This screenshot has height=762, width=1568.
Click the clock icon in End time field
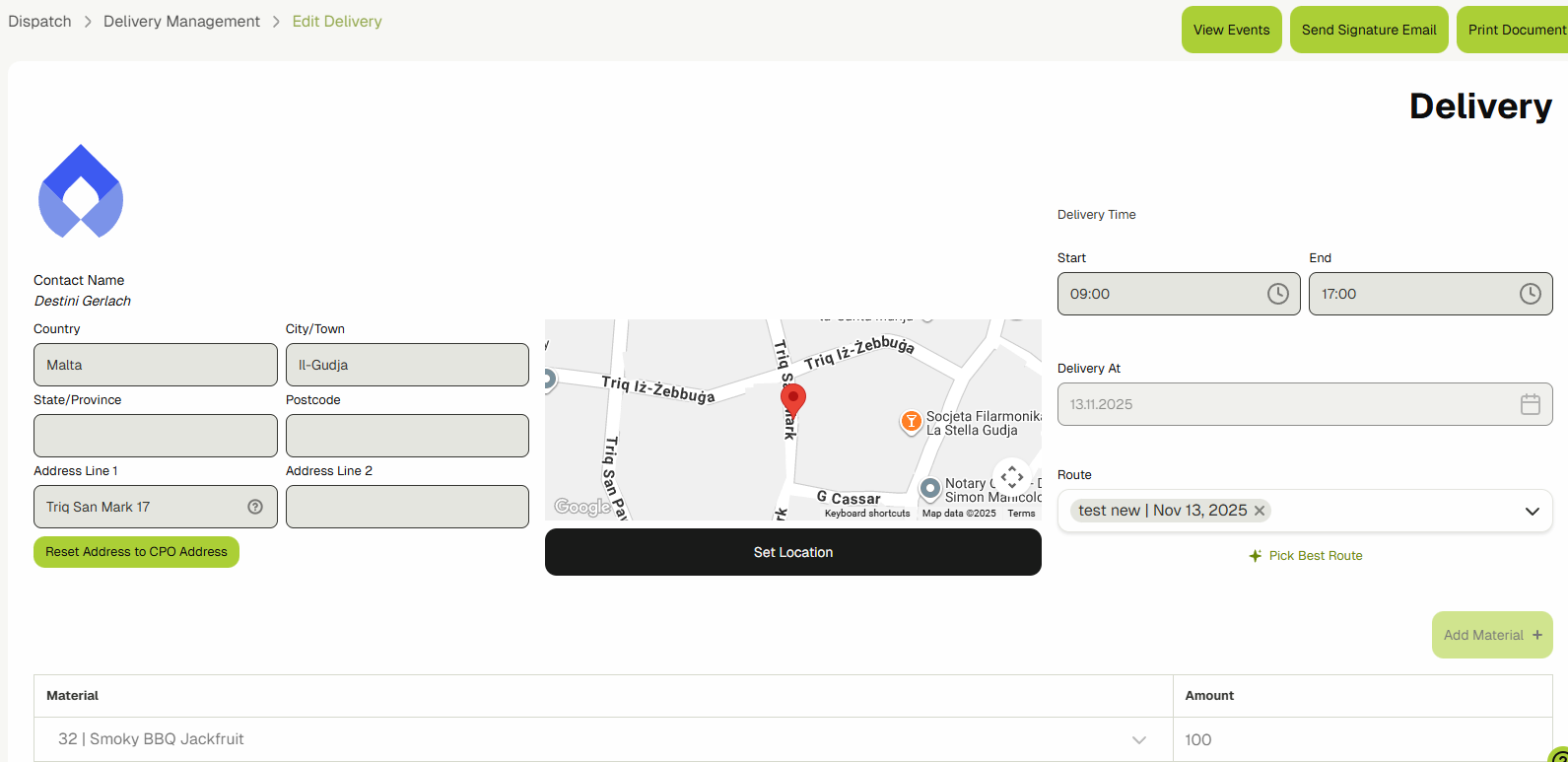(x=1530, y=294)
